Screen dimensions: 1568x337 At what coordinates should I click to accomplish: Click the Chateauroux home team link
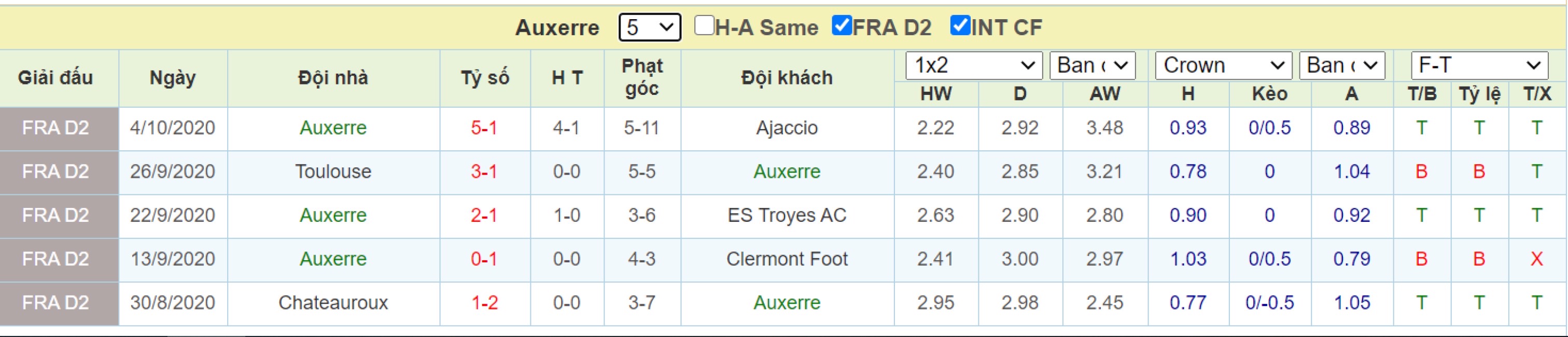point(333,303)
